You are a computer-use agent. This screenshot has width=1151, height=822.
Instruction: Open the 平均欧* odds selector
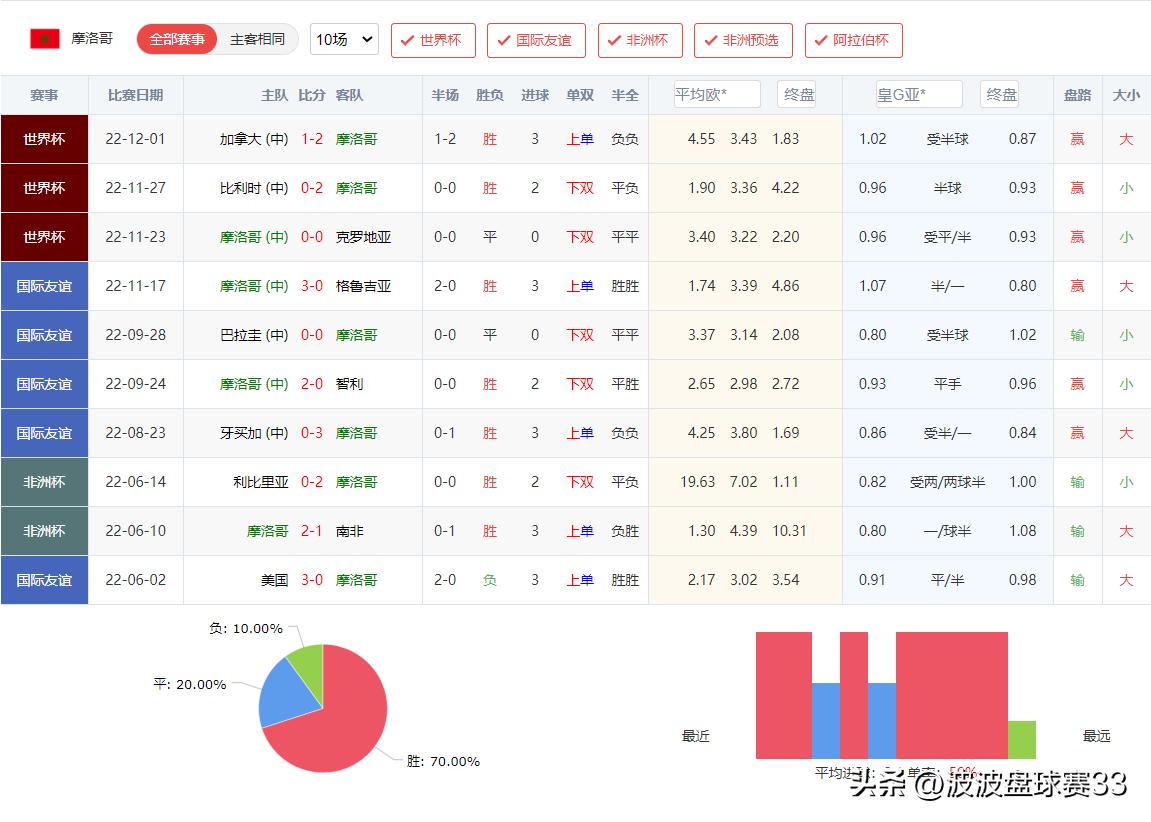[716, 93]
